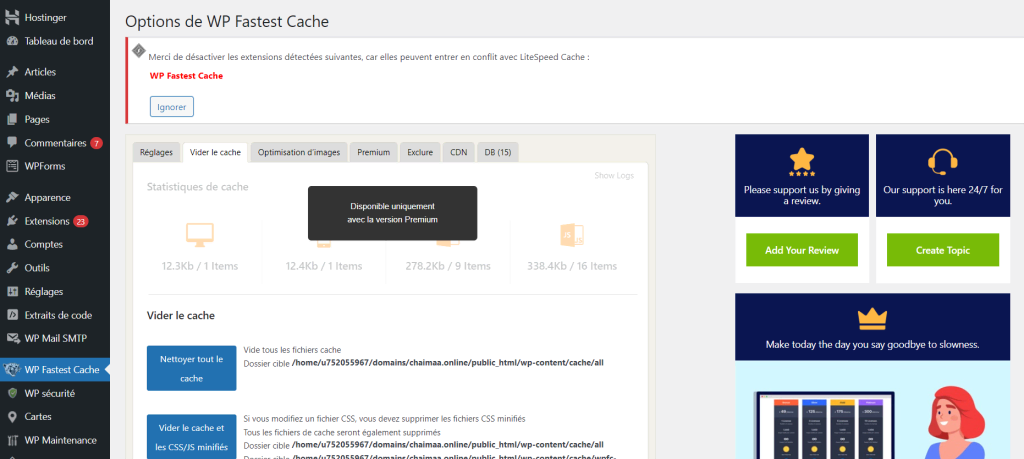This screenshot has height=459, width=1024.
Task: Click Nettoyer tout le cache button
Action: coord(191,367)
